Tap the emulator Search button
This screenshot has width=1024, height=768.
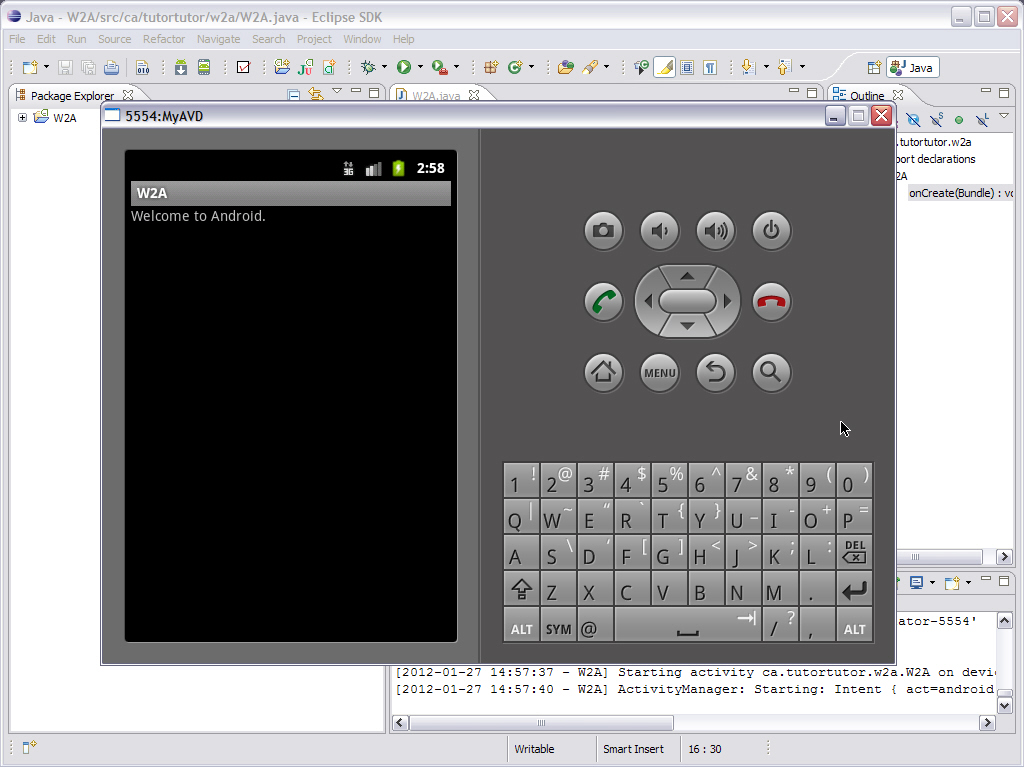(771, 373)
